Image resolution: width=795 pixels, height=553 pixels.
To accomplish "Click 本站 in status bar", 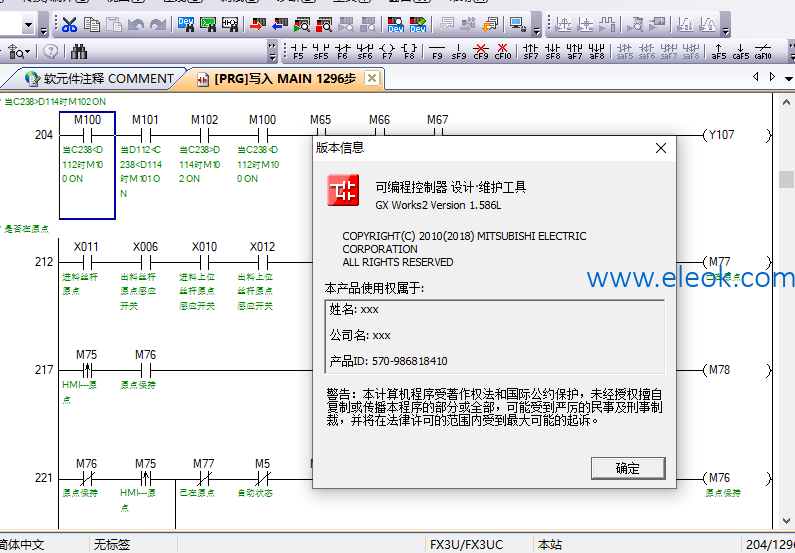I will tap(550, 545).
